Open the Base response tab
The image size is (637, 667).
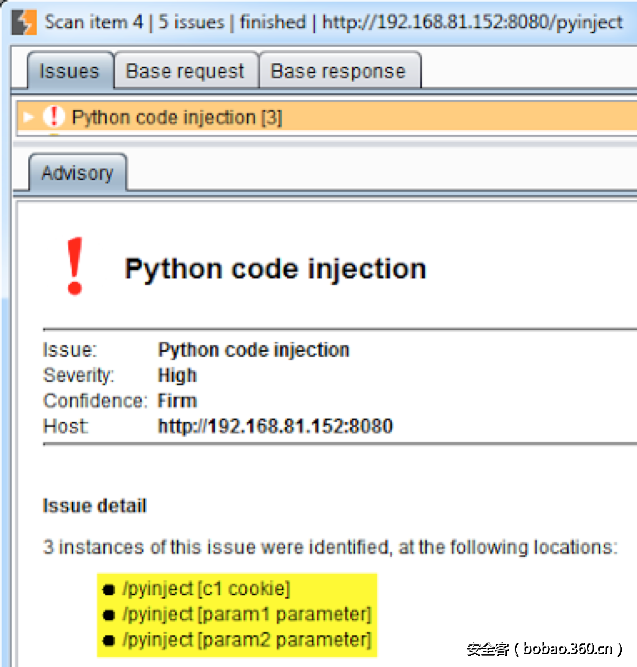338,72
